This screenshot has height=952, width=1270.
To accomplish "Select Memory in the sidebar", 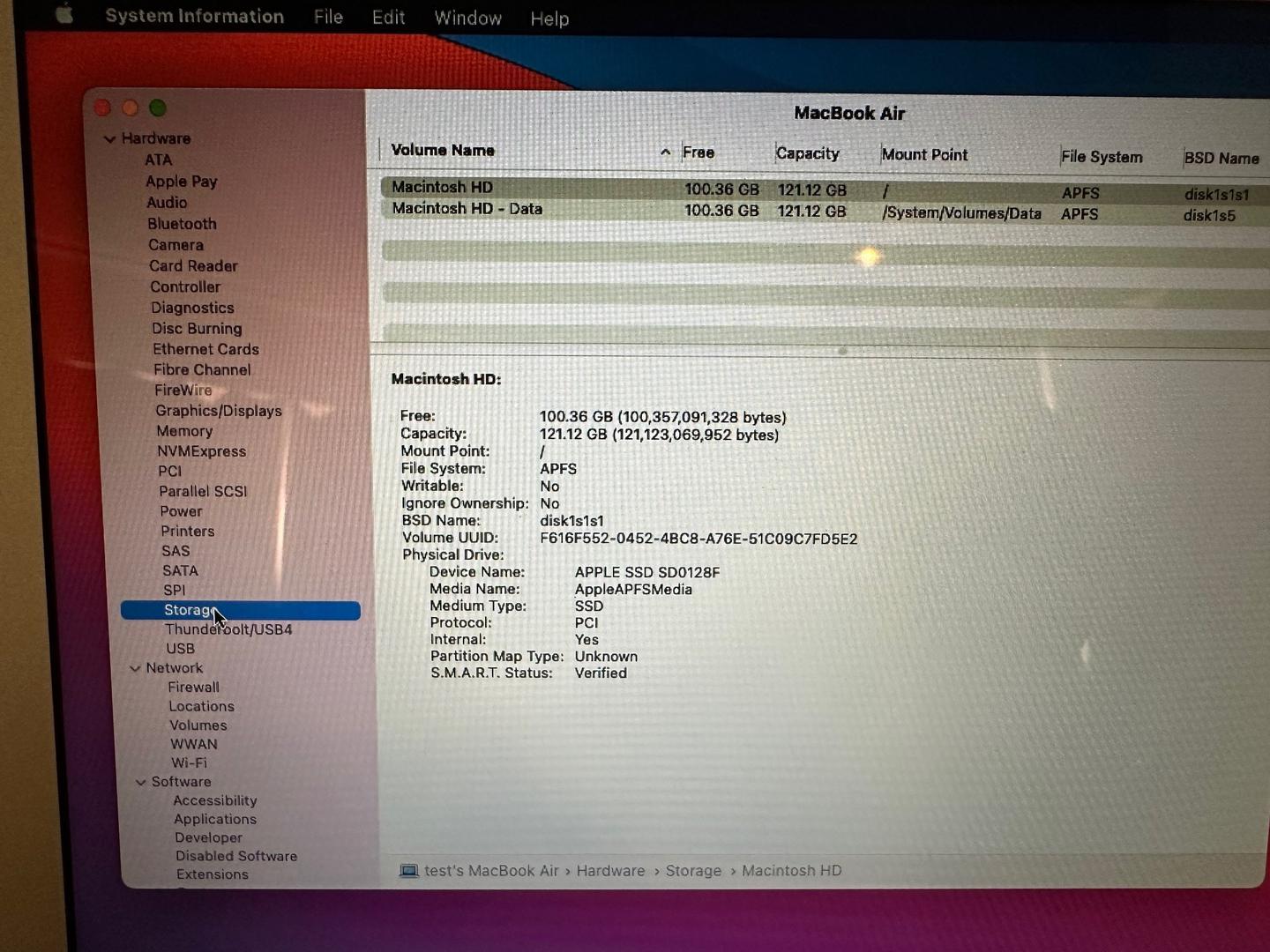I will click(184, 431).
